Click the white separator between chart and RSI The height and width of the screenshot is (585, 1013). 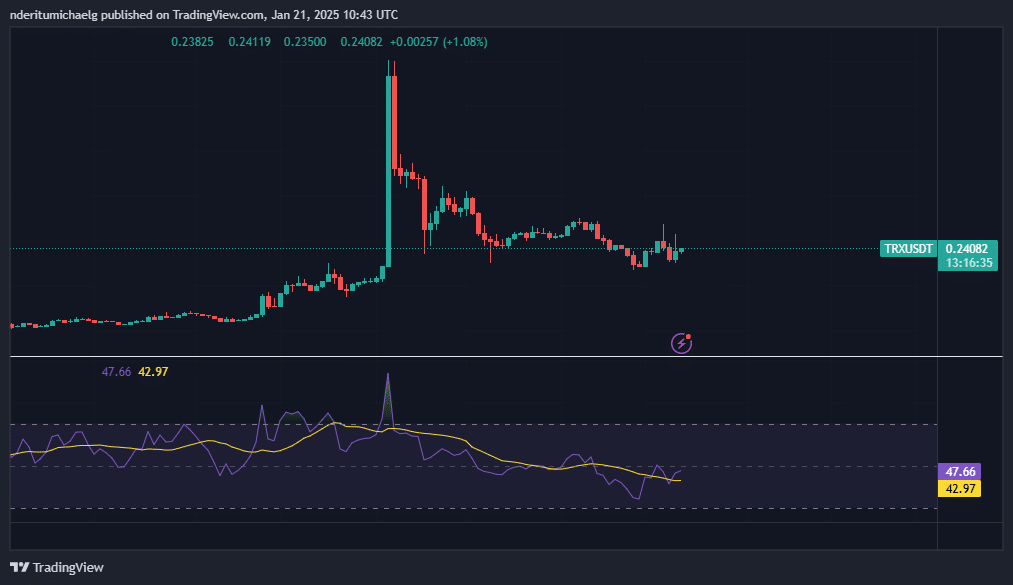click(x=500, y=356)
